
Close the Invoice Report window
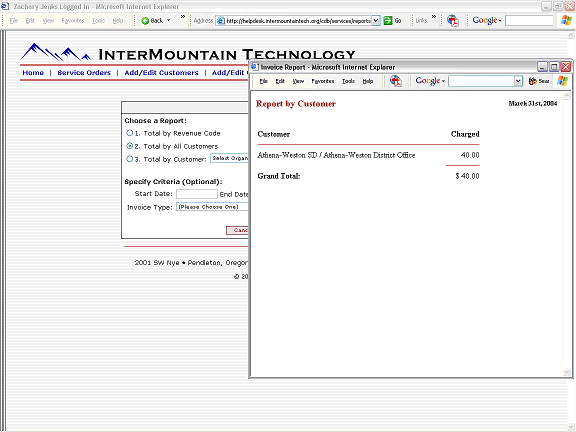point(566,66)
